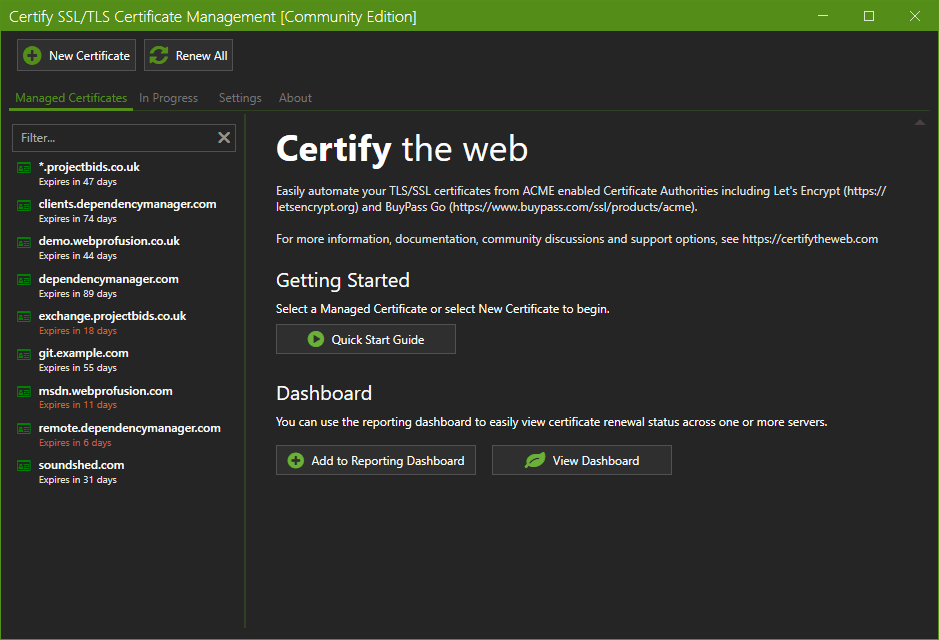939x640 pixels.
Task: Click the play icon on Quick Start Guide
Action: point(316,340)
